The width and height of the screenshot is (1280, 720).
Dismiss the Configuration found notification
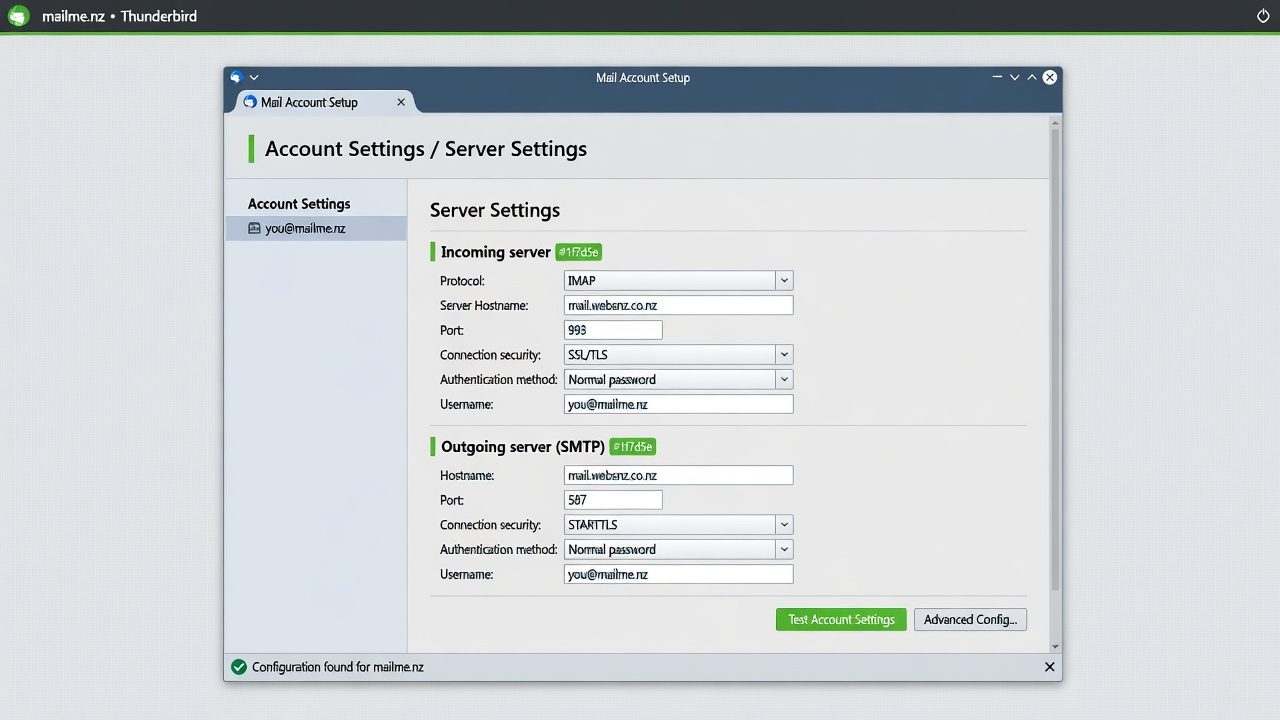click(1049, 667)
